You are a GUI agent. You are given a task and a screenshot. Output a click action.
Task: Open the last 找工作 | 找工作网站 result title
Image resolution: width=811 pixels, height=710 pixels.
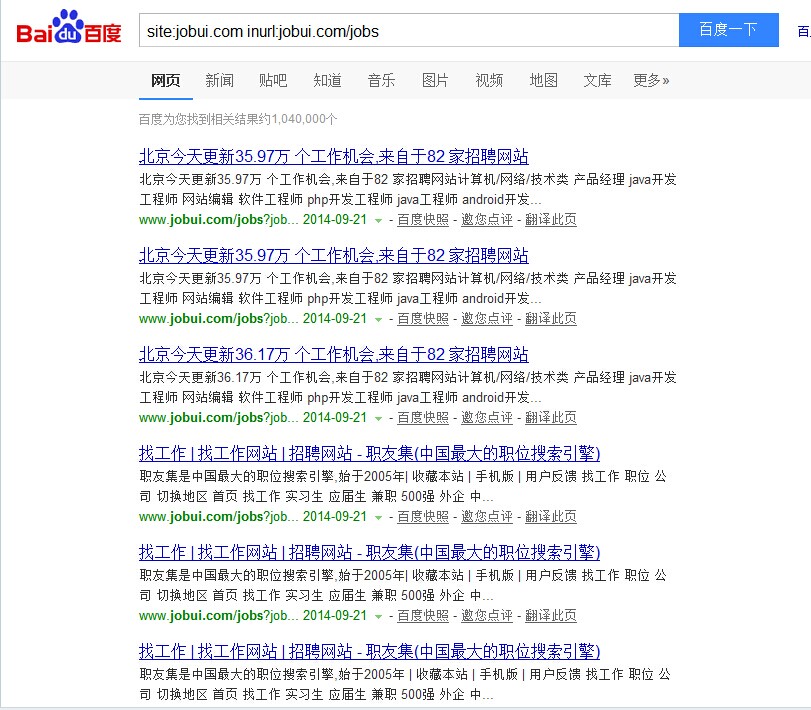369,652
